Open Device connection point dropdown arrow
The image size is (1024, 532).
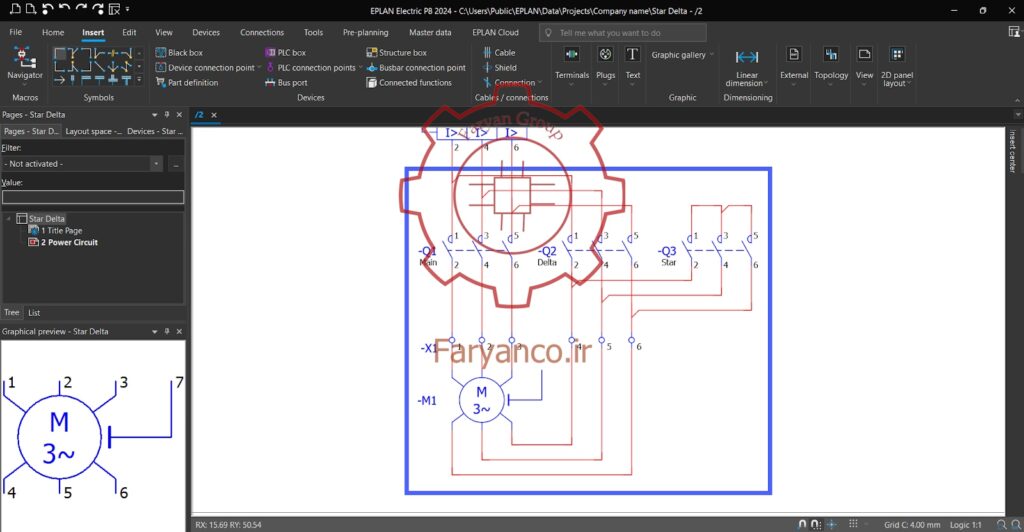(259, 67)
